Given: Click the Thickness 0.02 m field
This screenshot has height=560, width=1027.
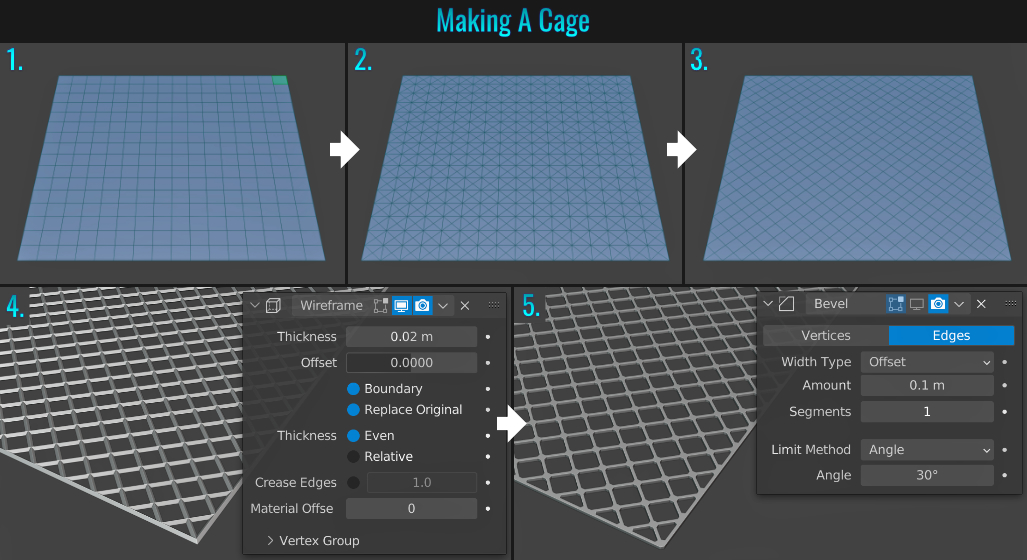Looking at the screenshot, I should 411,337.
